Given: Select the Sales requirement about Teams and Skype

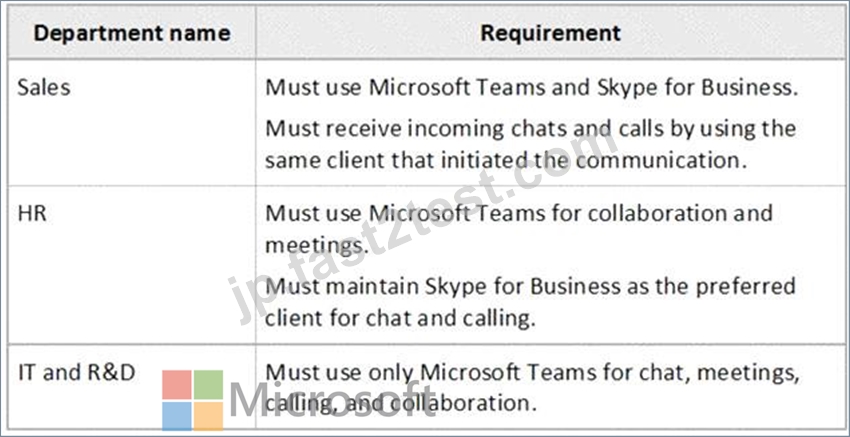Looking at the screenshot, I should [x=532, y=88].
